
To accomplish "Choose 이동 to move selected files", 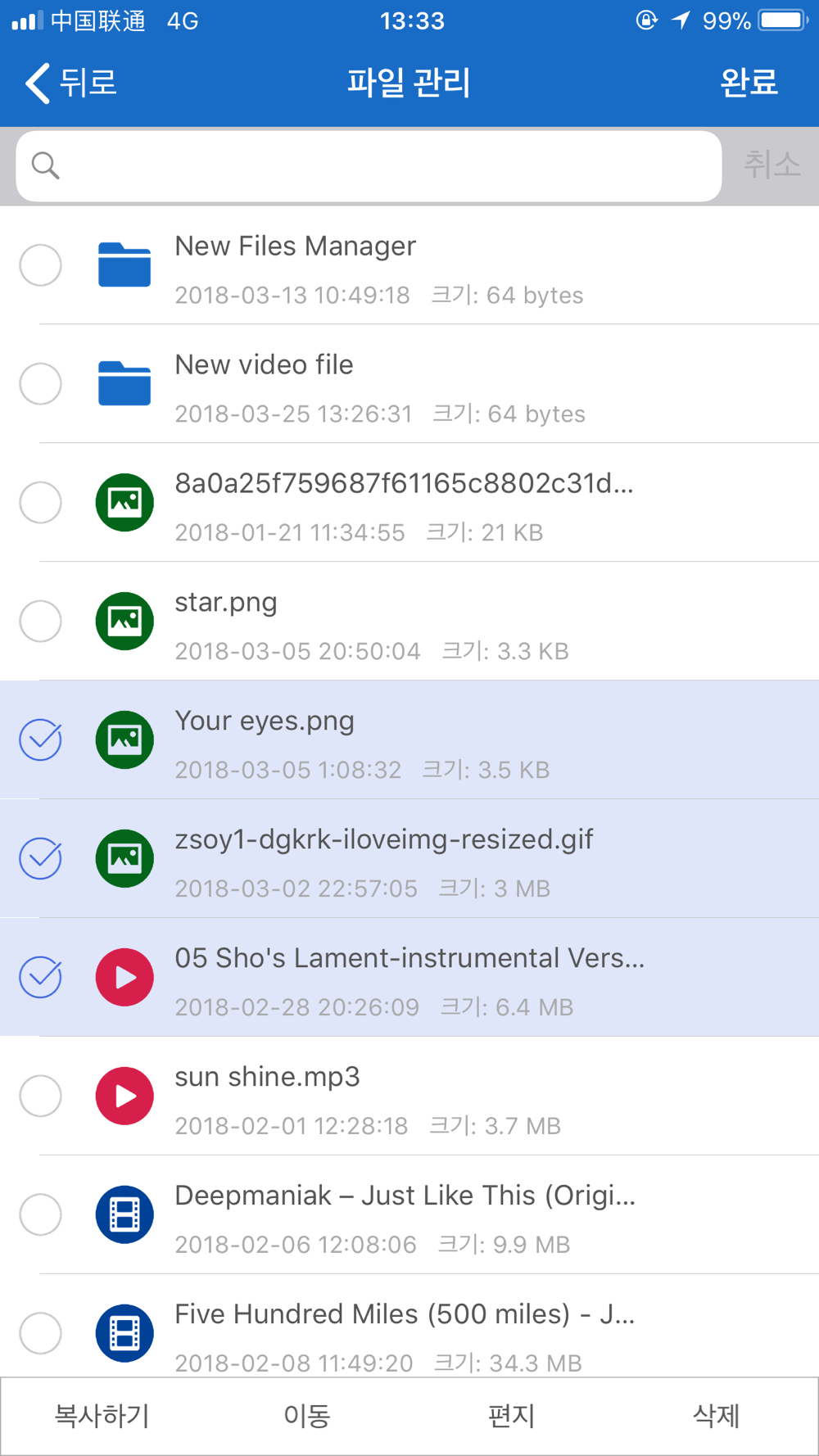I will [307, 1415].
